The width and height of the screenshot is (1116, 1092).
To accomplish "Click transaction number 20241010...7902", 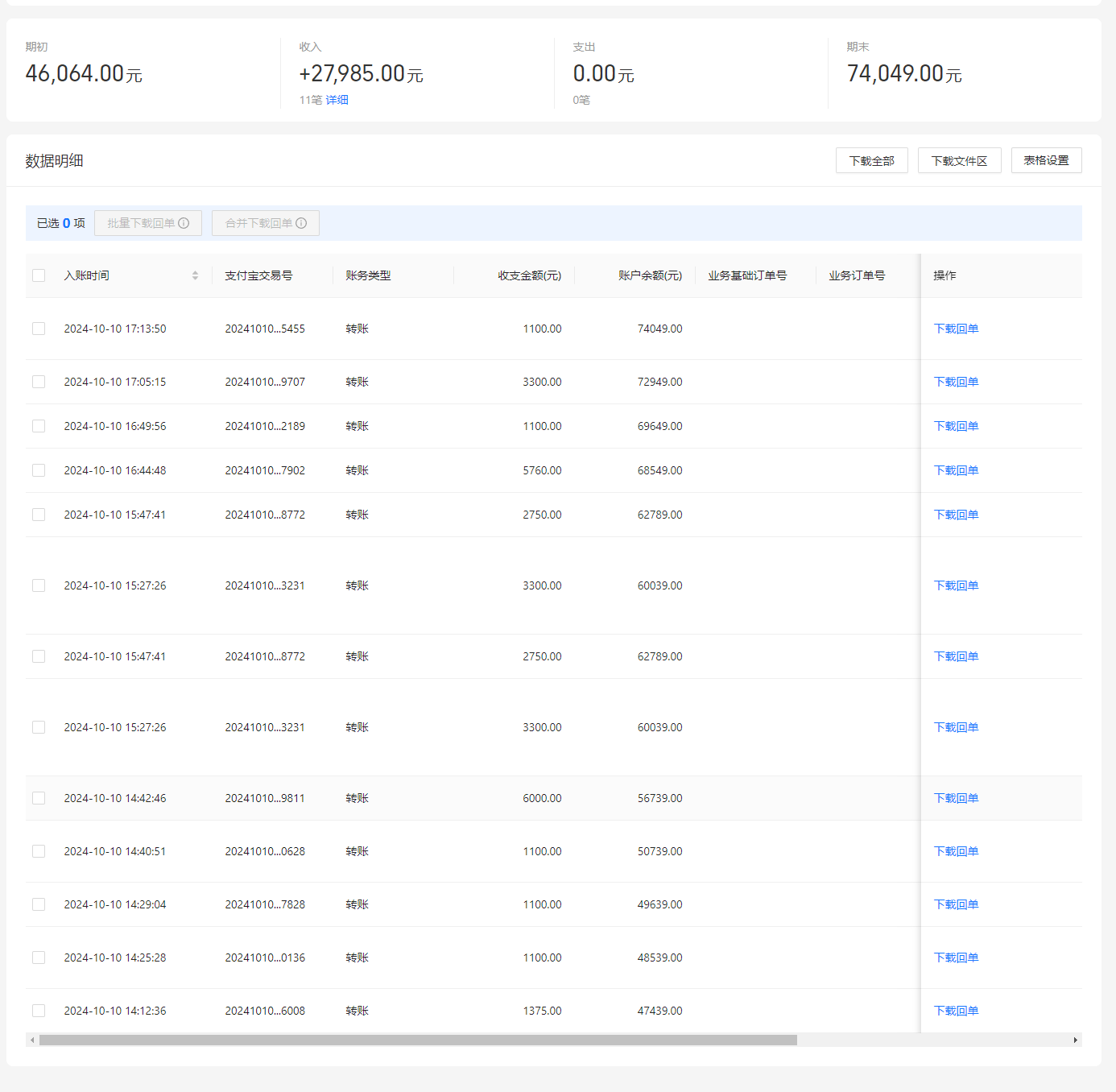I will click(265, 470).
